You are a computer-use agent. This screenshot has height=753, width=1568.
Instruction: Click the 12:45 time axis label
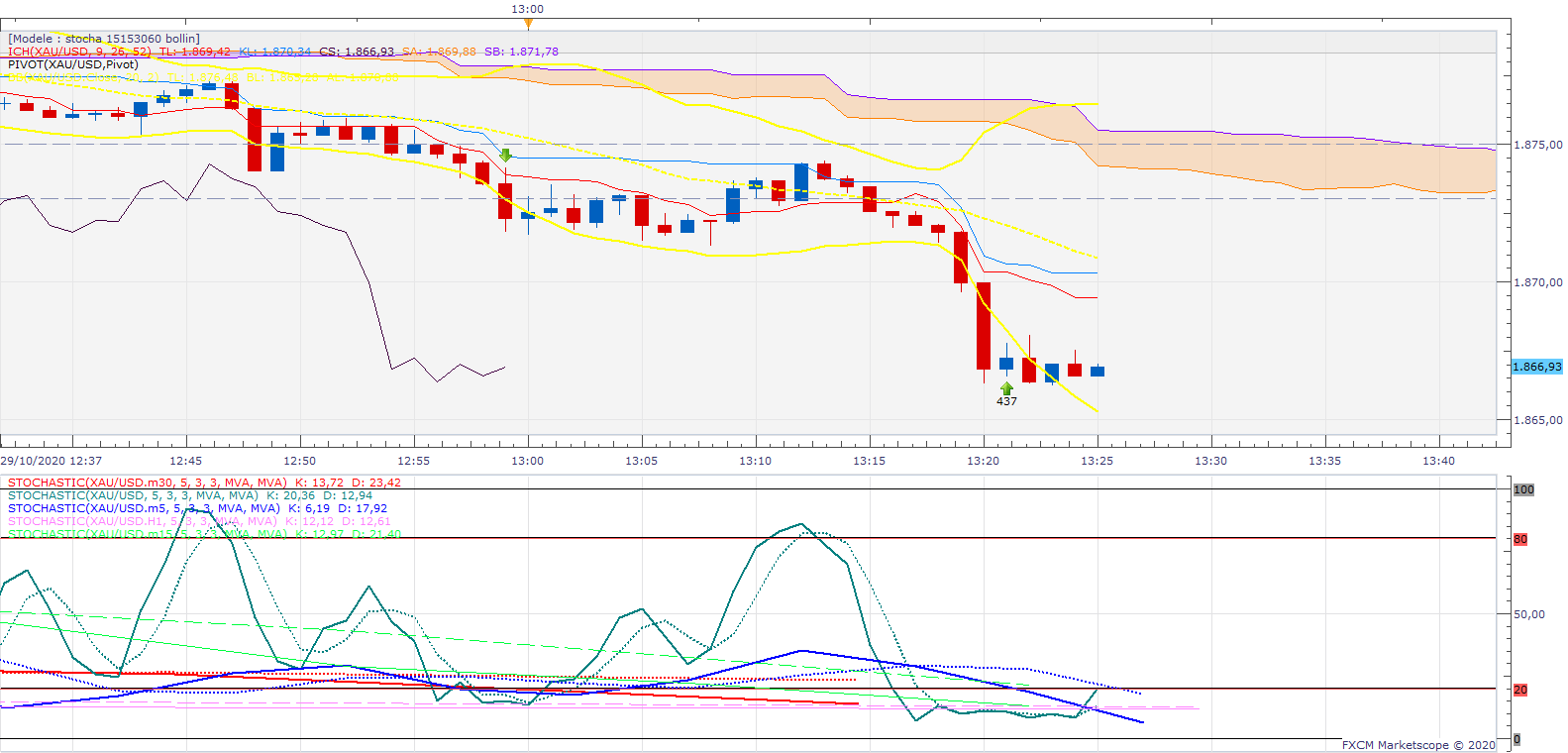click(x=186, y=461)
